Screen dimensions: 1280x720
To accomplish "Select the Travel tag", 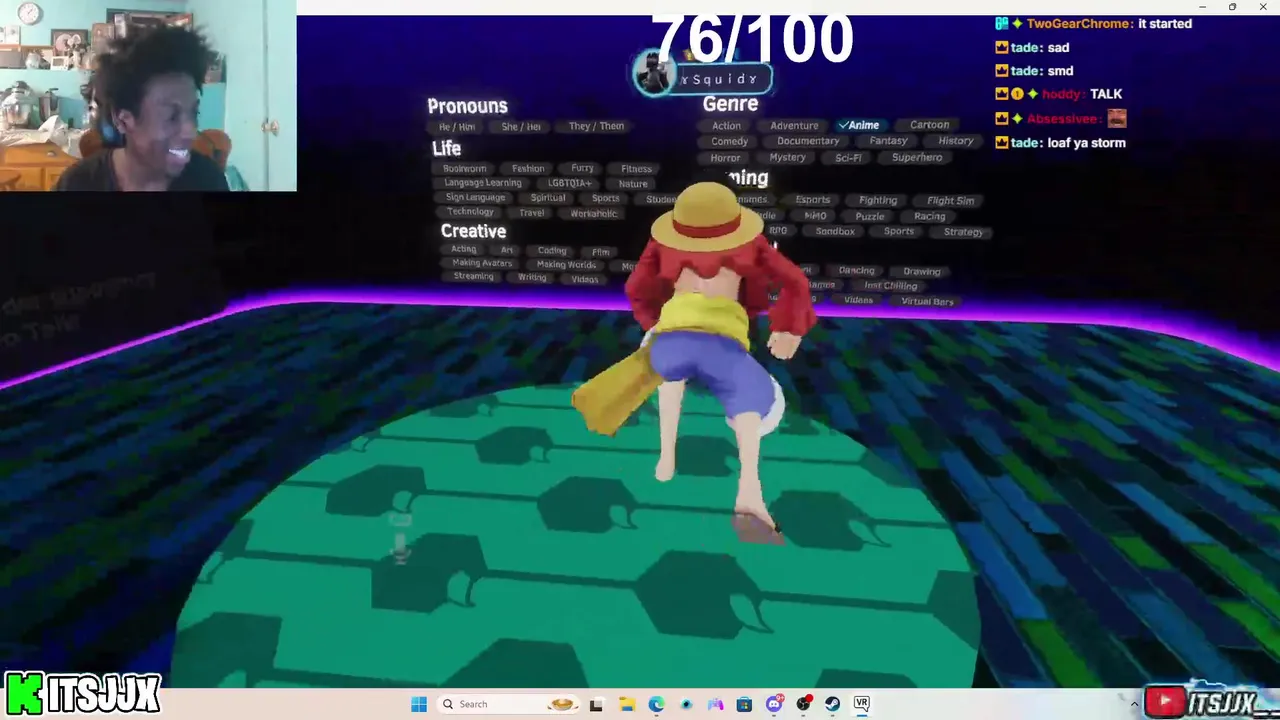I will pos(532,213).
